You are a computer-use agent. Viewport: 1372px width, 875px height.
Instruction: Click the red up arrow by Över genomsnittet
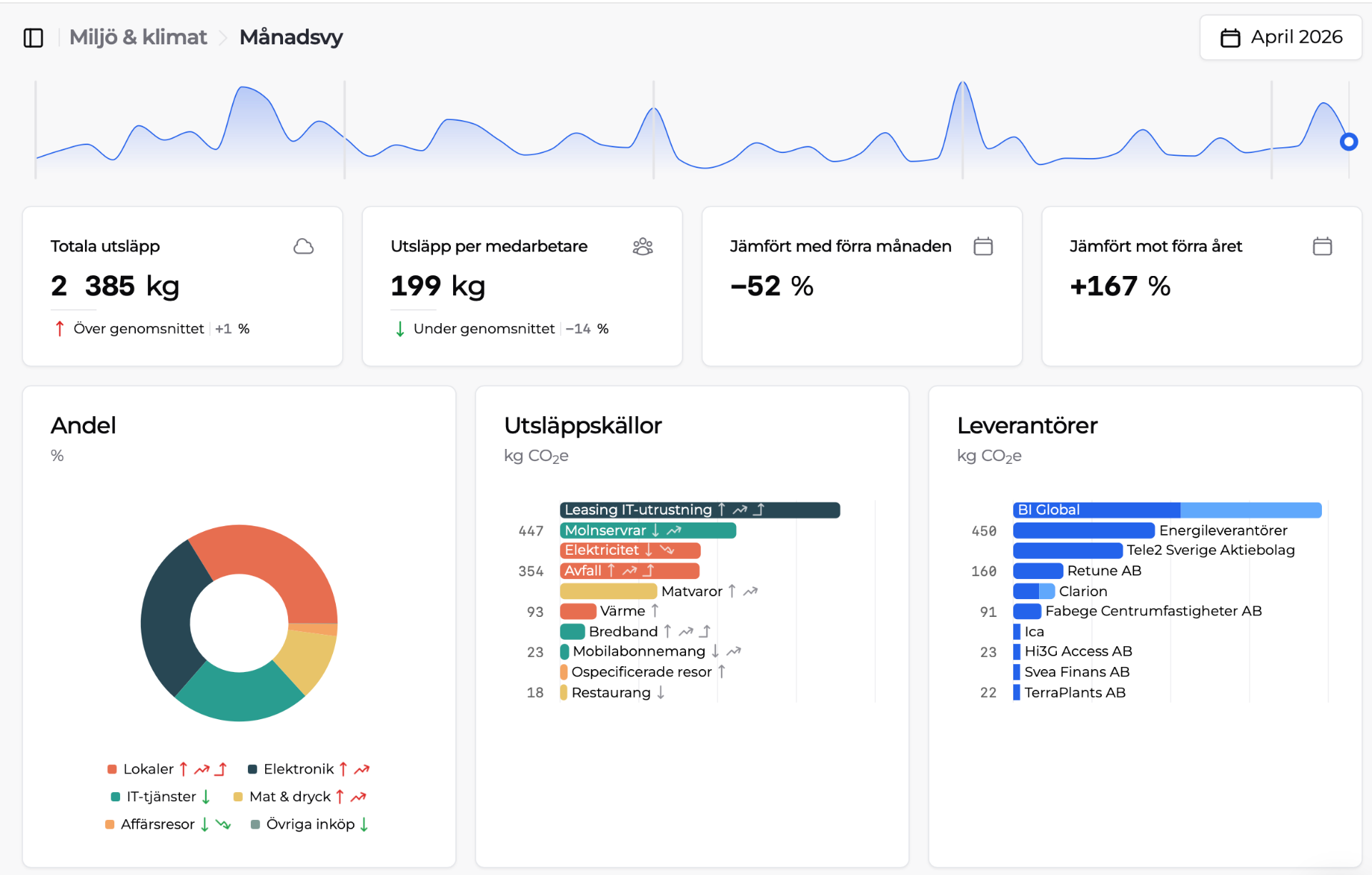[x=59, y=329]
